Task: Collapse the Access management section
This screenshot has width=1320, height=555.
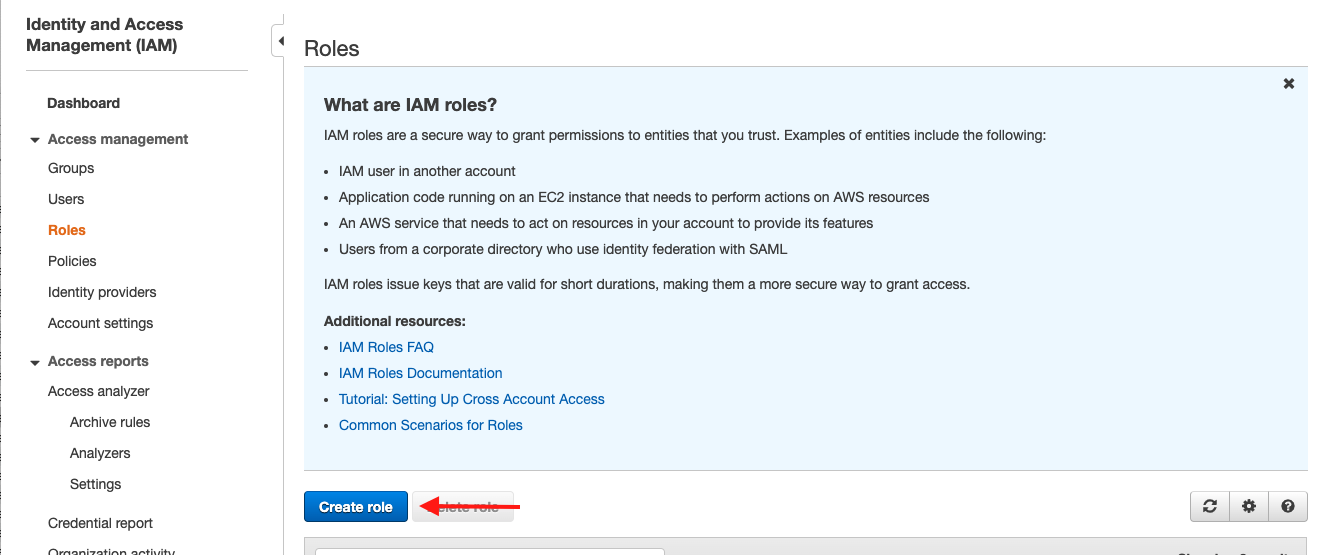Action: click(x=35, y=140)
